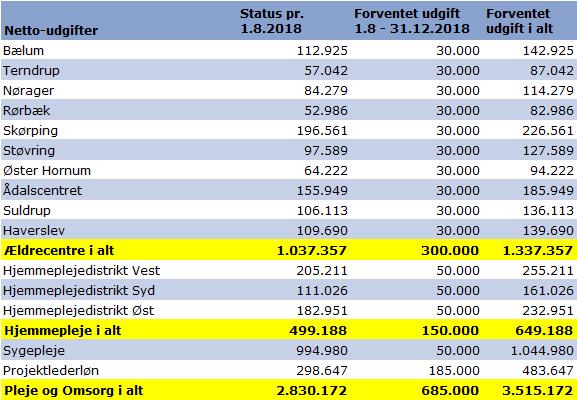The height and width of the screenshot is (400, 577).
Task: Select Hjemmeplejedistrikt Syd total 161.026
Action: click(x=548, y=290)
